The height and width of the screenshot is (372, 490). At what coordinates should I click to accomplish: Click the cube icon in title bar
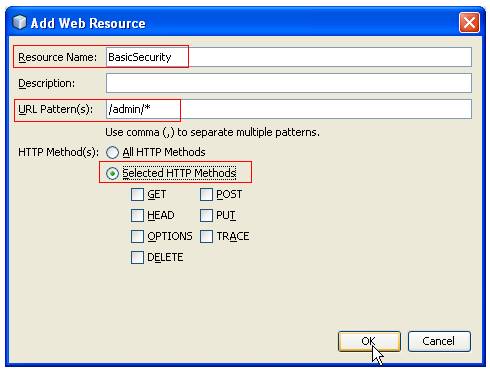coord(19,22)
